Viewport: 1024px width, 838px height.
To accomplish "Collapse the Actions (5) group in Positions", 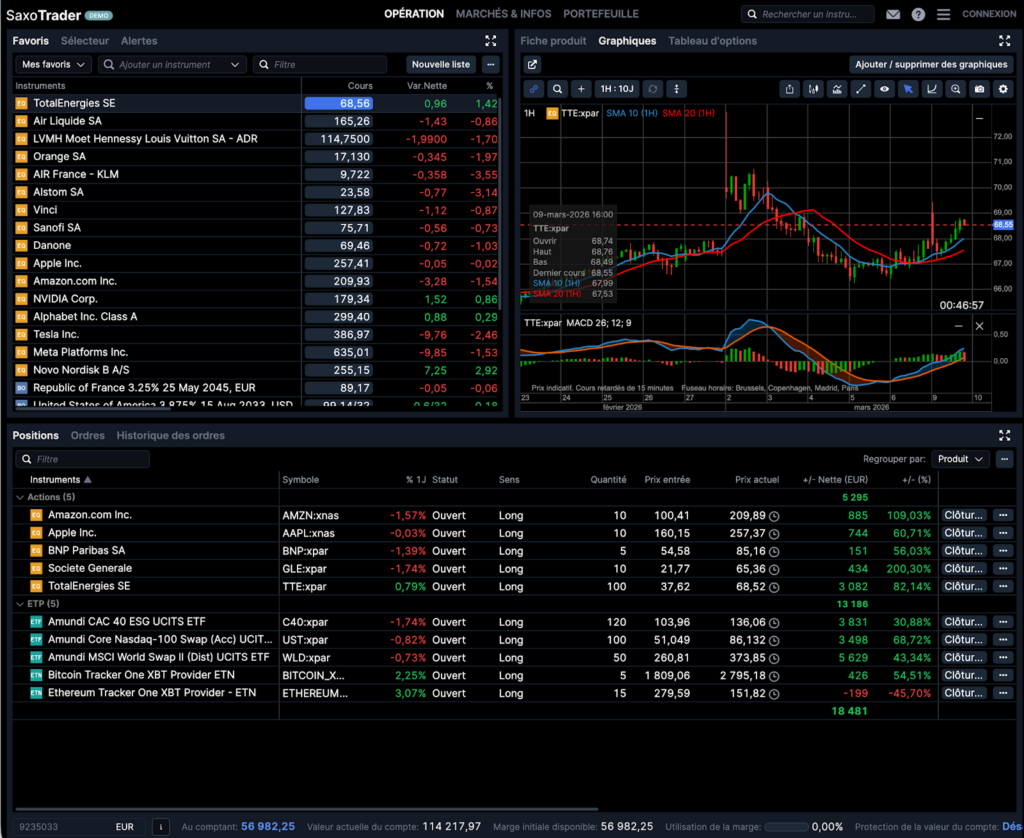I will (x=21, y=496).
